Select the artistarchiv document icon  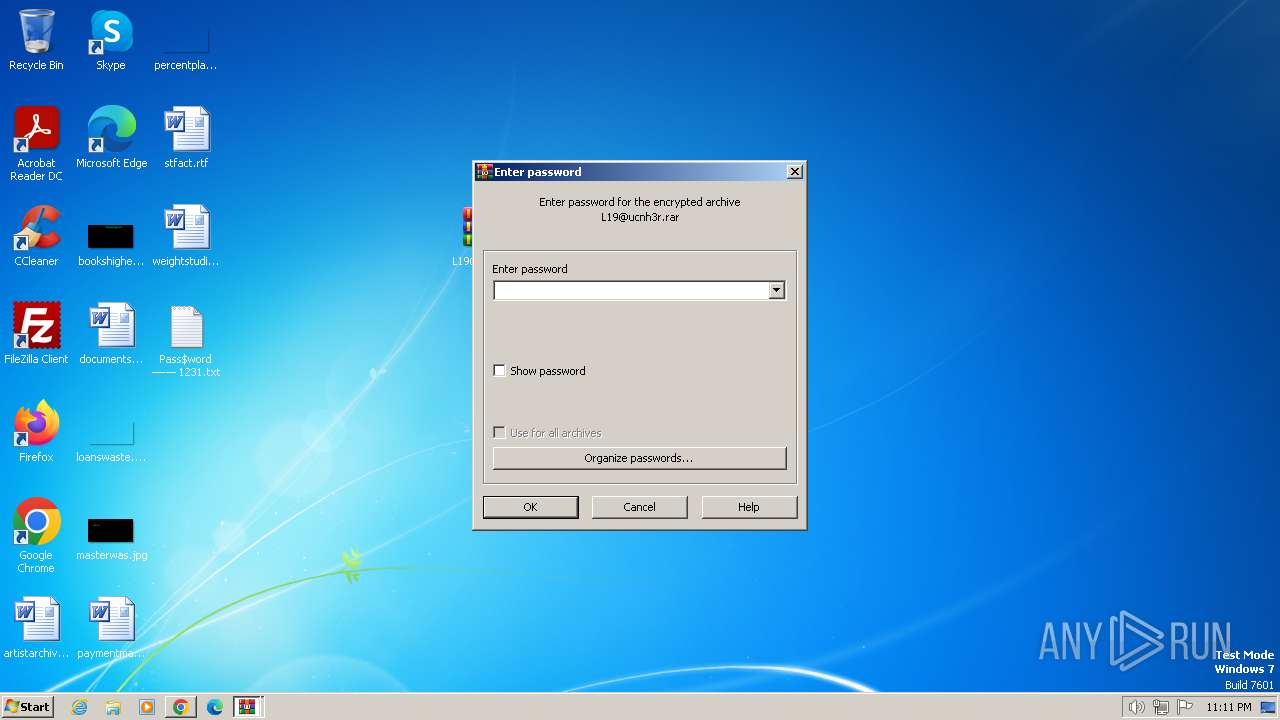pos(36,628)
